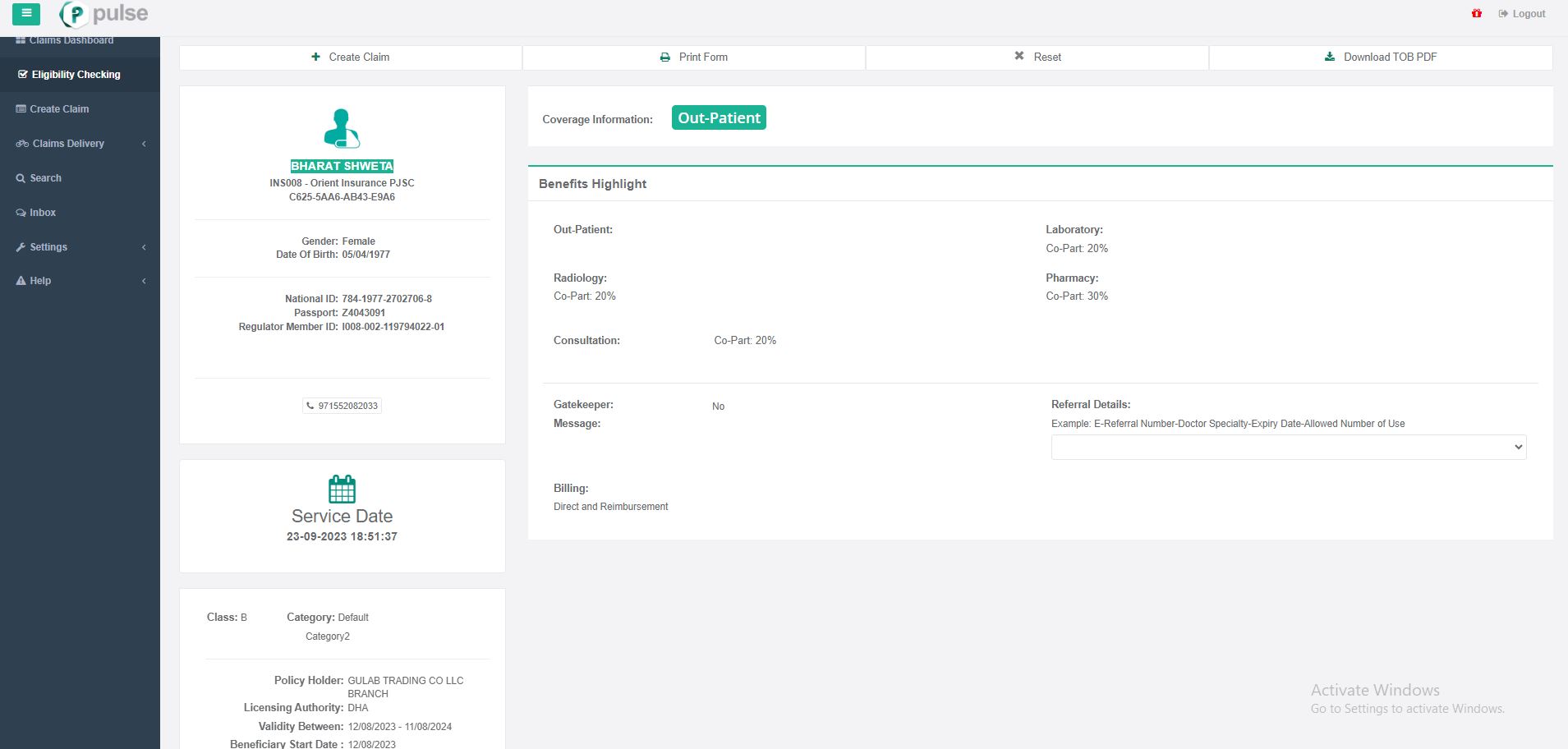Click the printer icon for Print Form
The width and height of the screenshot is (1568, 749).
[665, 57]
